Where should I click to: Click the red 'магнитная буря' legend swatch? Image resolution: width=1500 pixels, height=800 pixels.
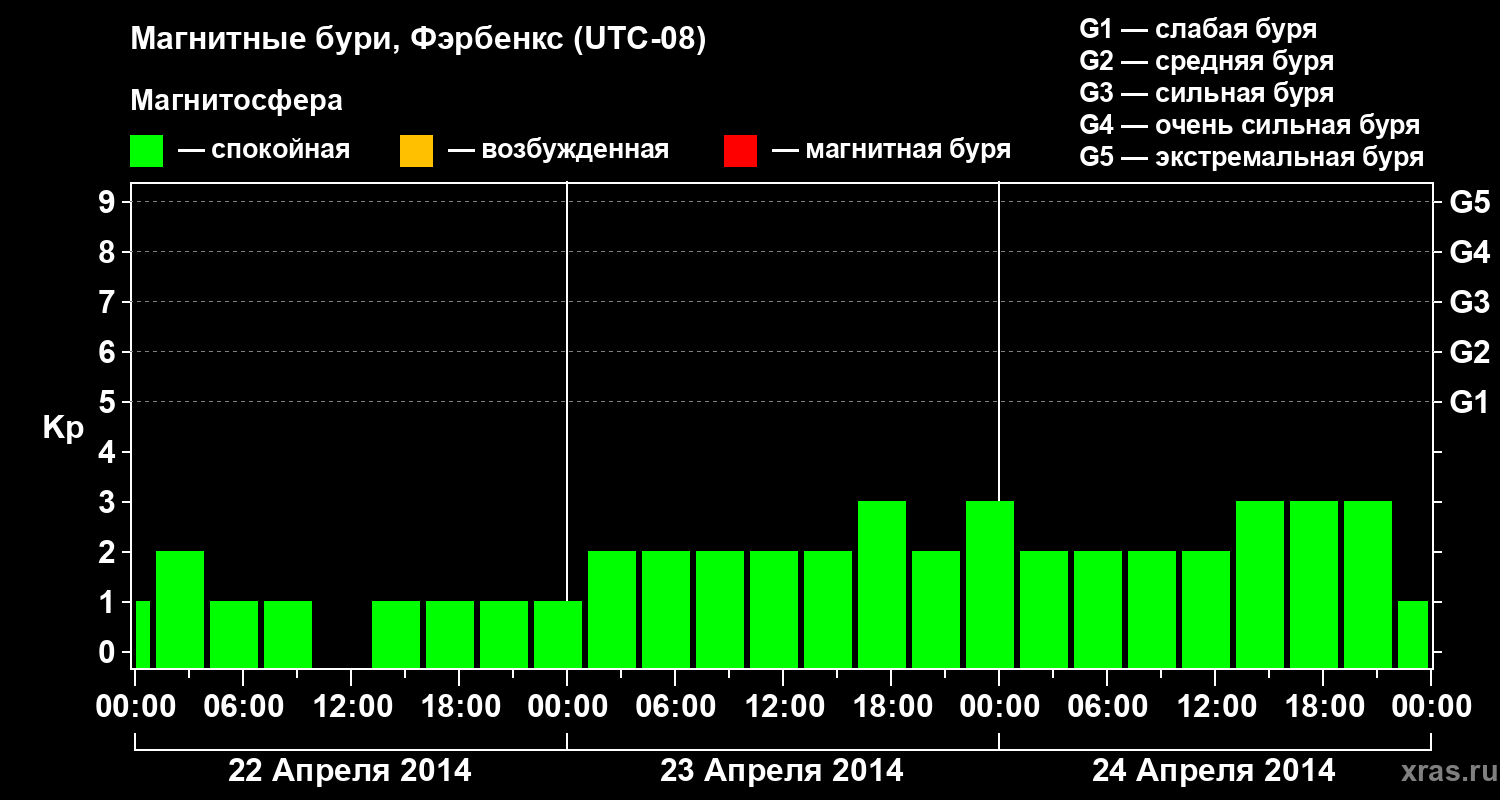click(x=740, y=151)
